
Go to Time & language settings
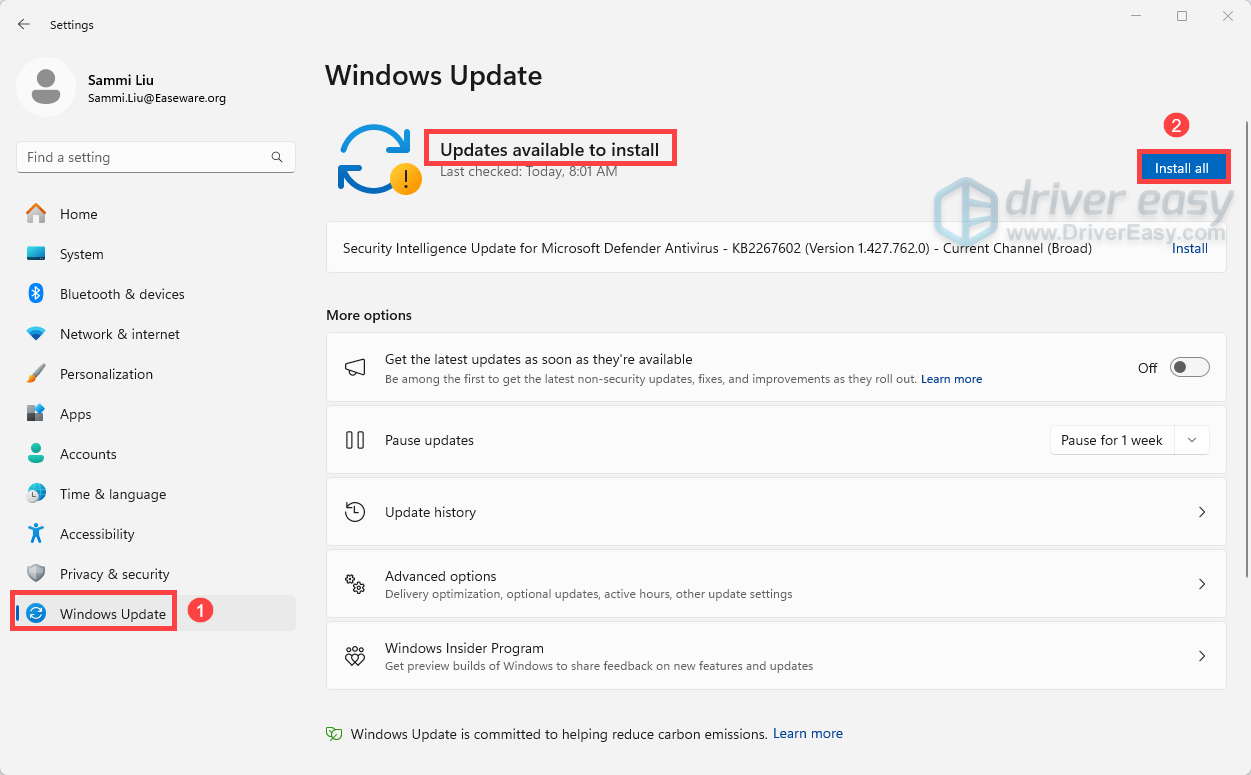point(156,494)
